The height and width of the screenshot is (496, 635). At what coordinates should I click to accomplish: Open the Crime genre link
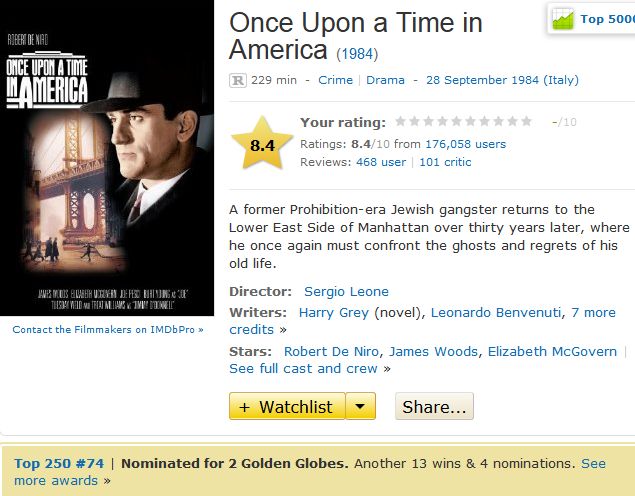point(336,80)
